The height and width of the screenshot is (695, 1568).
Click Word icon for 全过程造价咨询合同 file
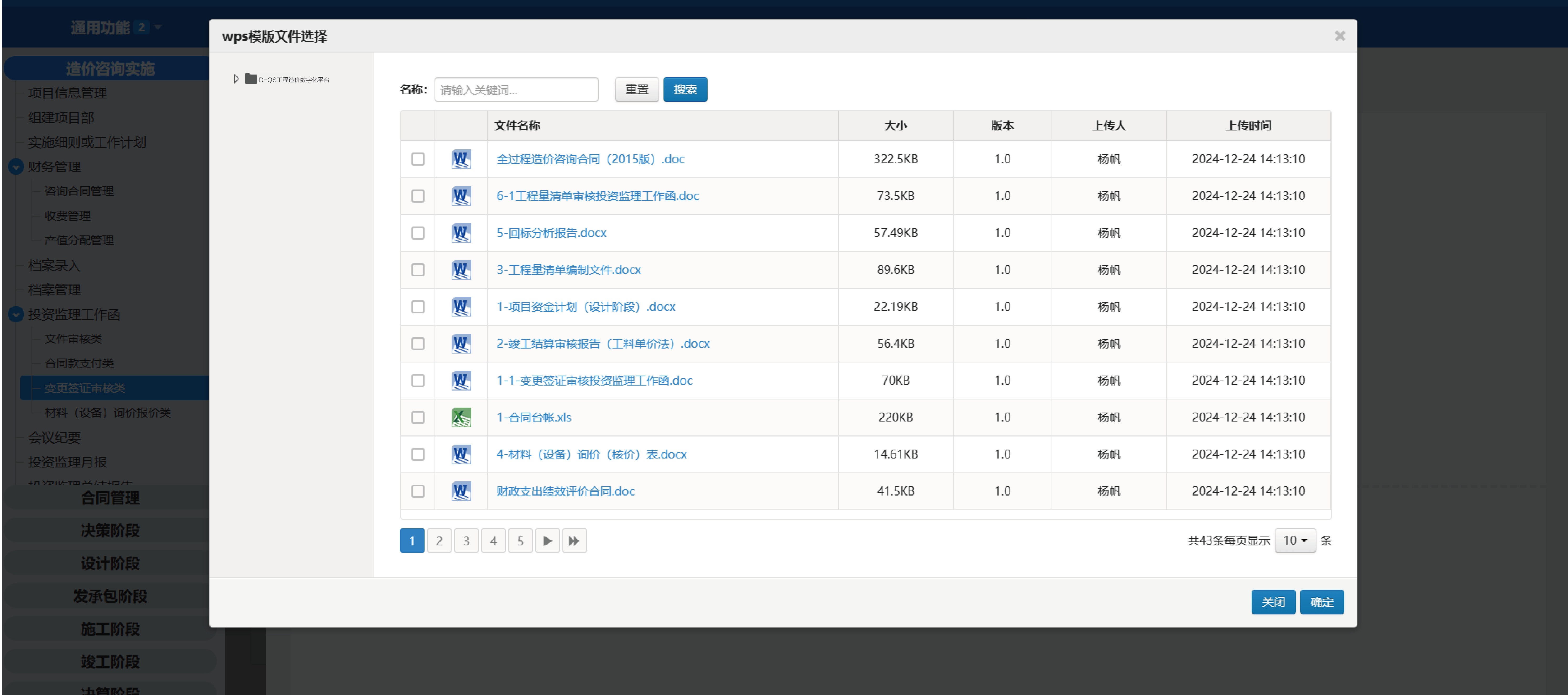[x=461, y=159]
